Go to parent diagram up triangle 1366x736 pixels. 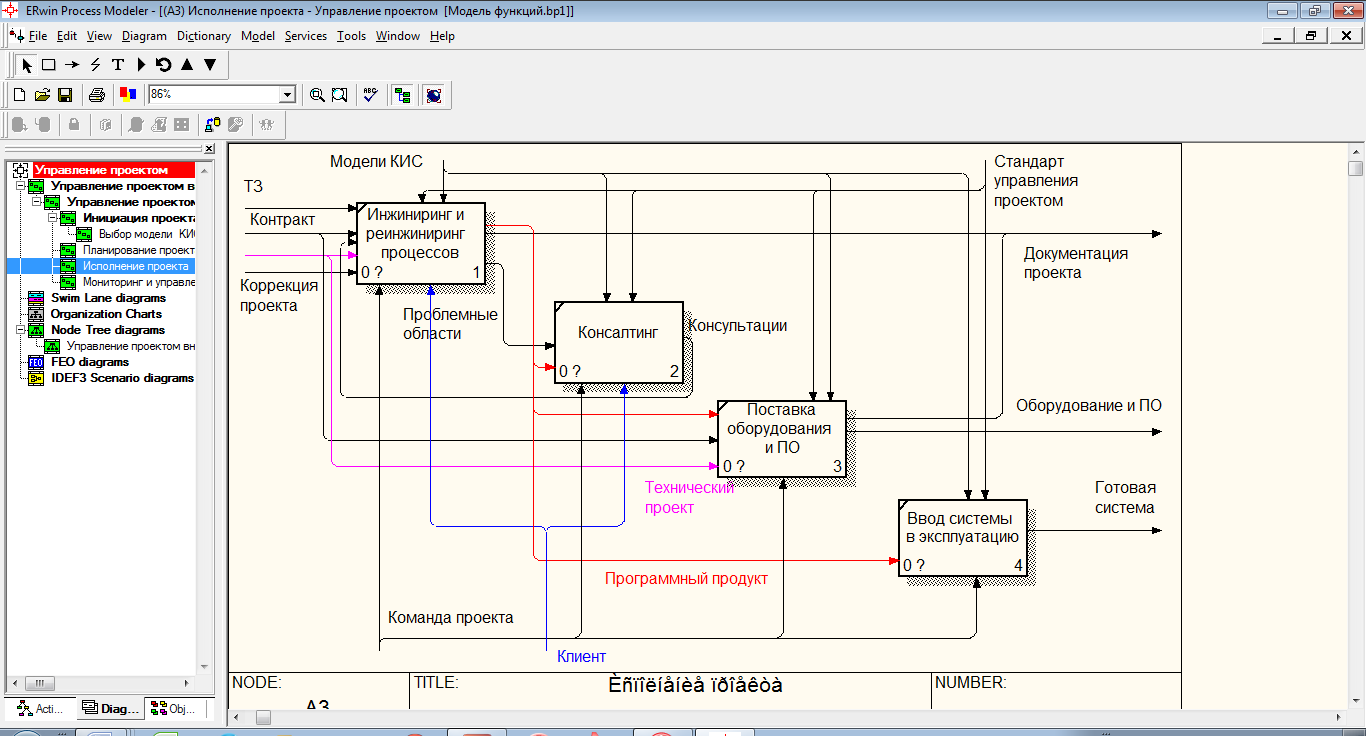(x=186, y=65)
